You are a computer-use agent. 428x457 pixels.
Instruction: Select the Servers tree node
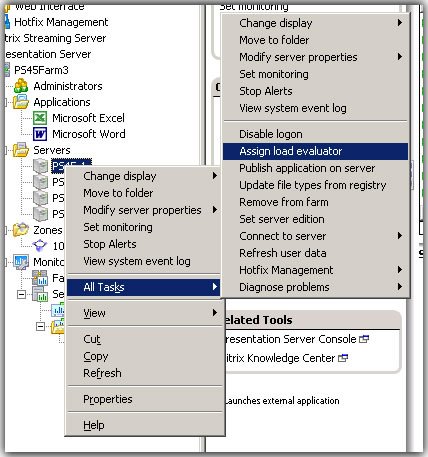point(52,150)
